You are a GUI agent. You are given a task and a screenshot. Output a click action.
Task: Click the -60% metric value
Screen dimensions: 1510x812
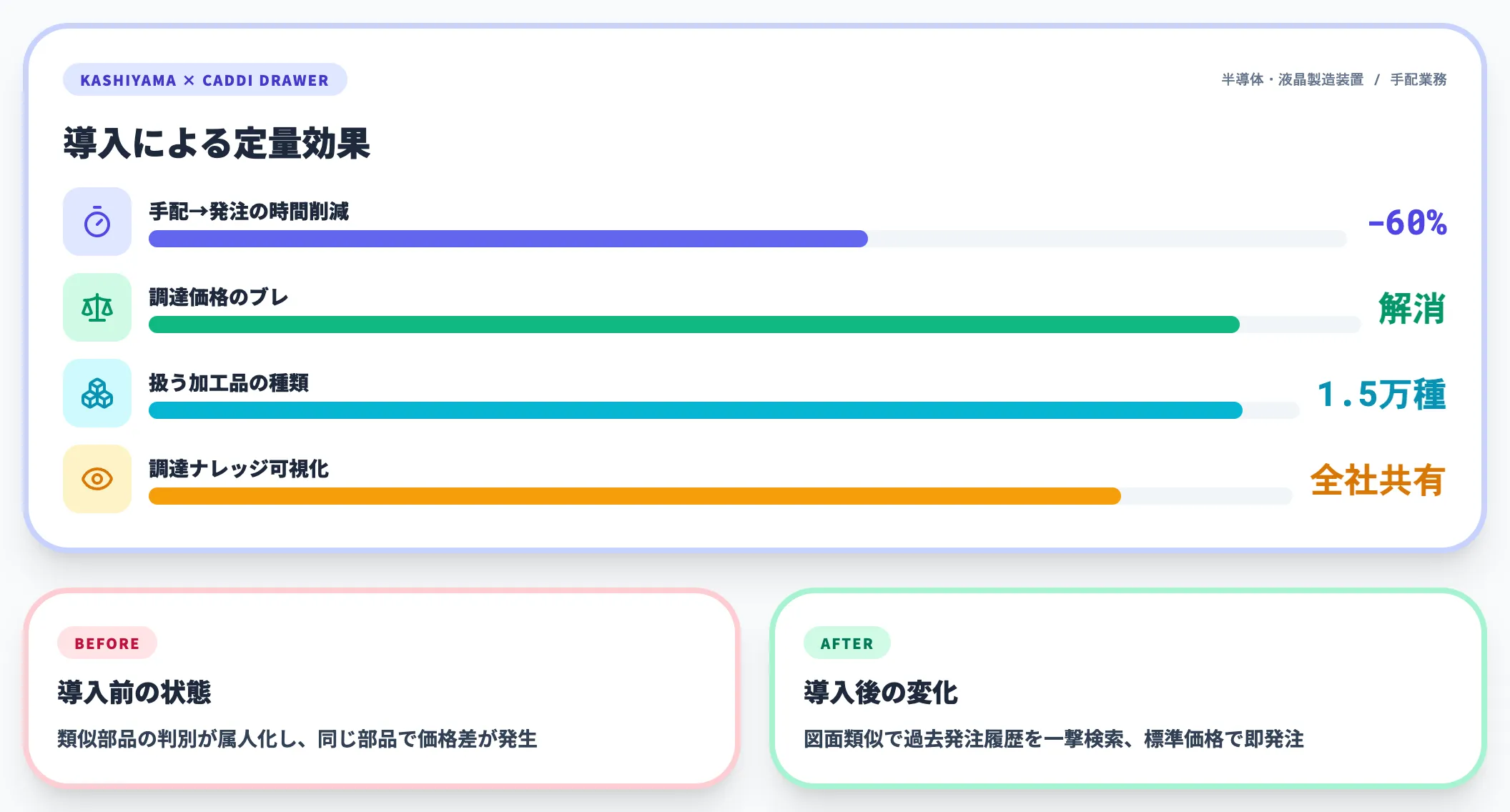1407,223
